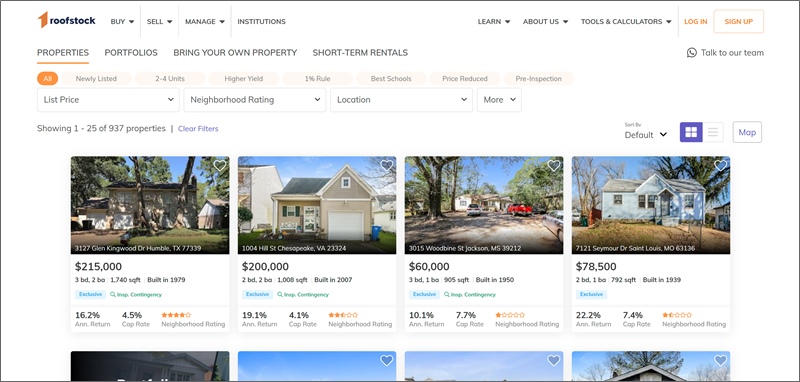This screenshot has width=800, height=382.
Task: Select the All filter chip
Action: coord(47,79)
